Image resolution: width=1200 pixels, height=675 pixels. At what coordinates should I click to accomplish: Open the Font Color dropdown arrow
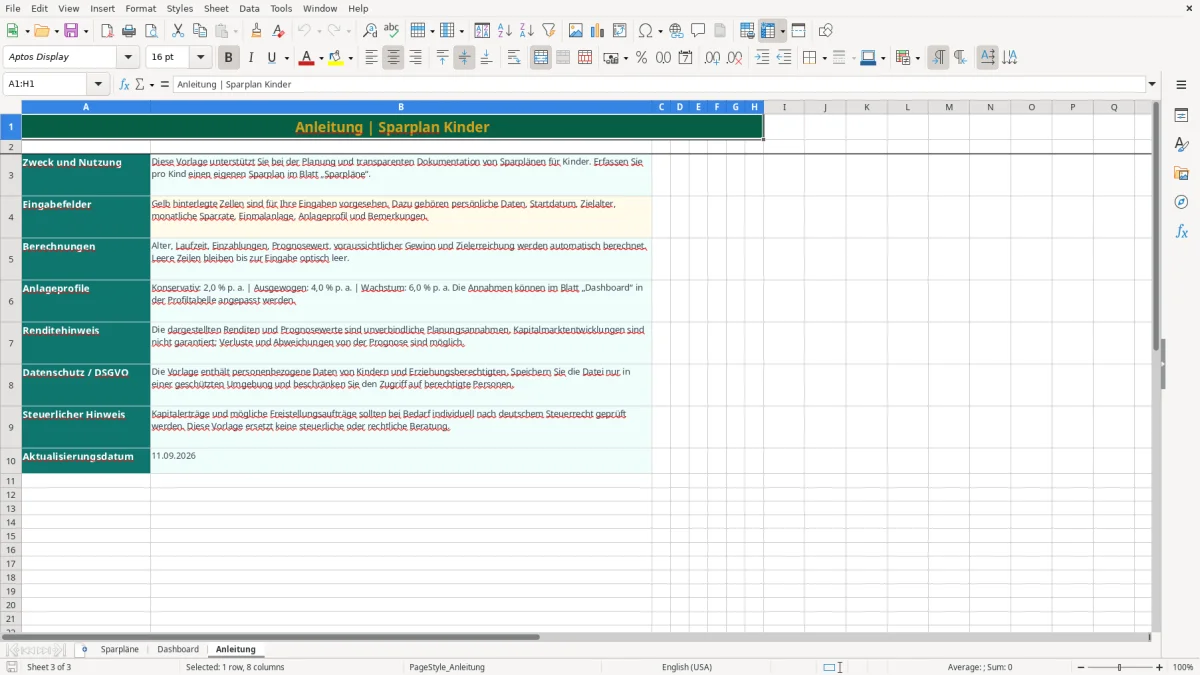tap(321, 58)
